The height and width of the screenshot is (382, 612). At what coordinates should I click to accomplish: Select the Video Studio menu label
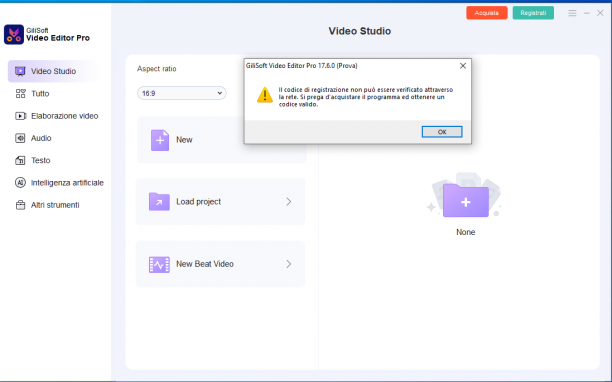(53, 71)
